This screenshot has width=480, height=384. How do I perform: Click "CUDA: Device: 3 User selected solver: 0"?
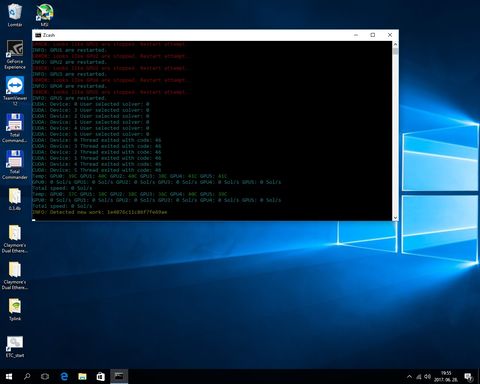(91, 110)
